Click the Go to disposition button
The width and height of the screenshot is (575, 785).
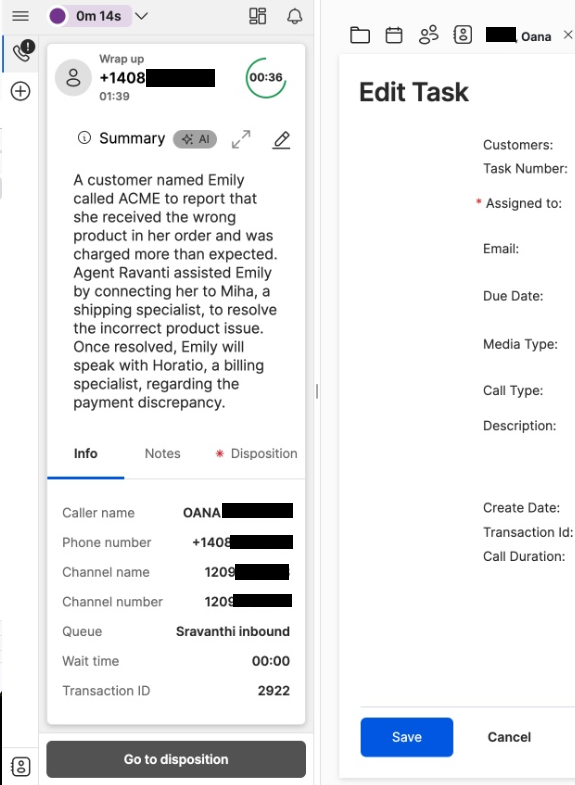[x=176, y=759]
